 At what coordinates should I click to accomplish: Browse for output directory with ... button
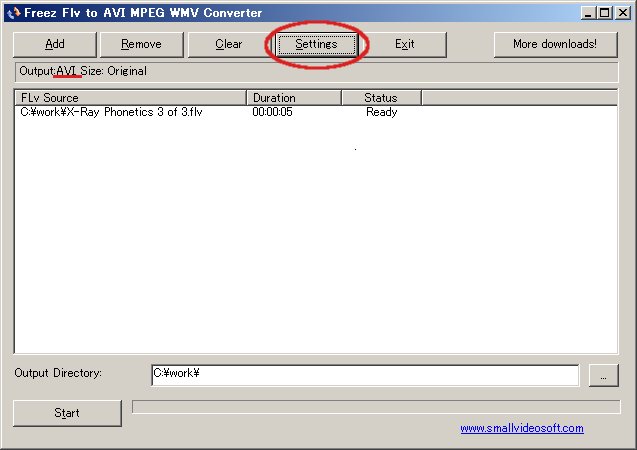pos(603,376)
